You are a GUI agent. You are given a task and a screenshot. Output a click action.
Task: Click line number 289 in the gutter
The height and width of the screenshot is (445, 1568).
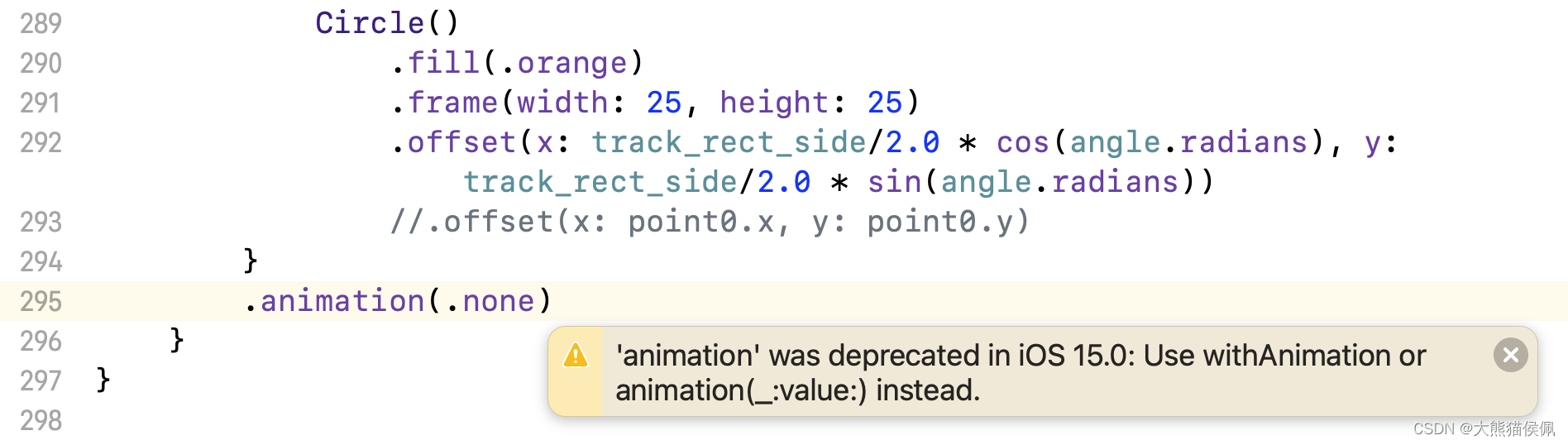41,23
